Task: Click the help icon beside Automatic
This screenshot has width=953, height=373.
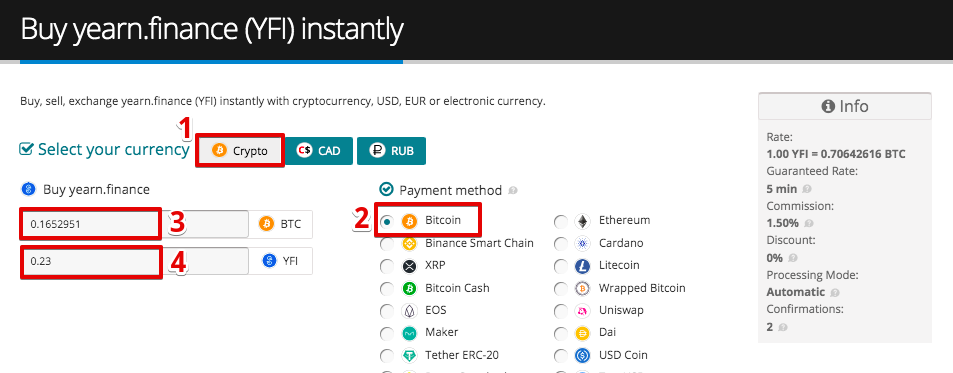Action: pos(835,293)
